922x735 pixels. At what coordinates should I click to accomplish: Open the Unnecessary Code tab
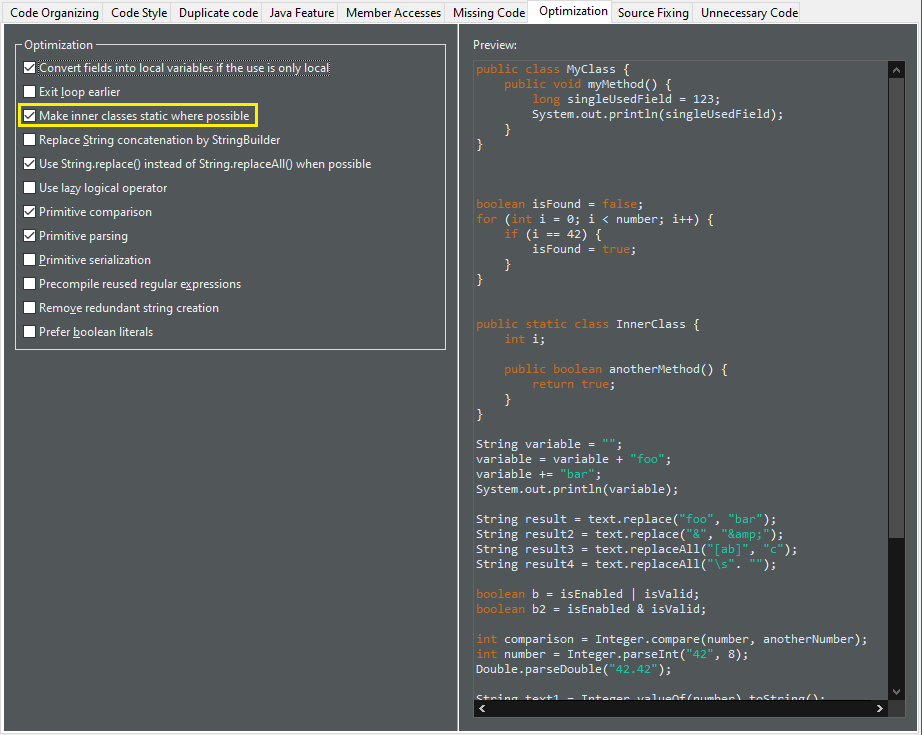click(x=749, y=13)
